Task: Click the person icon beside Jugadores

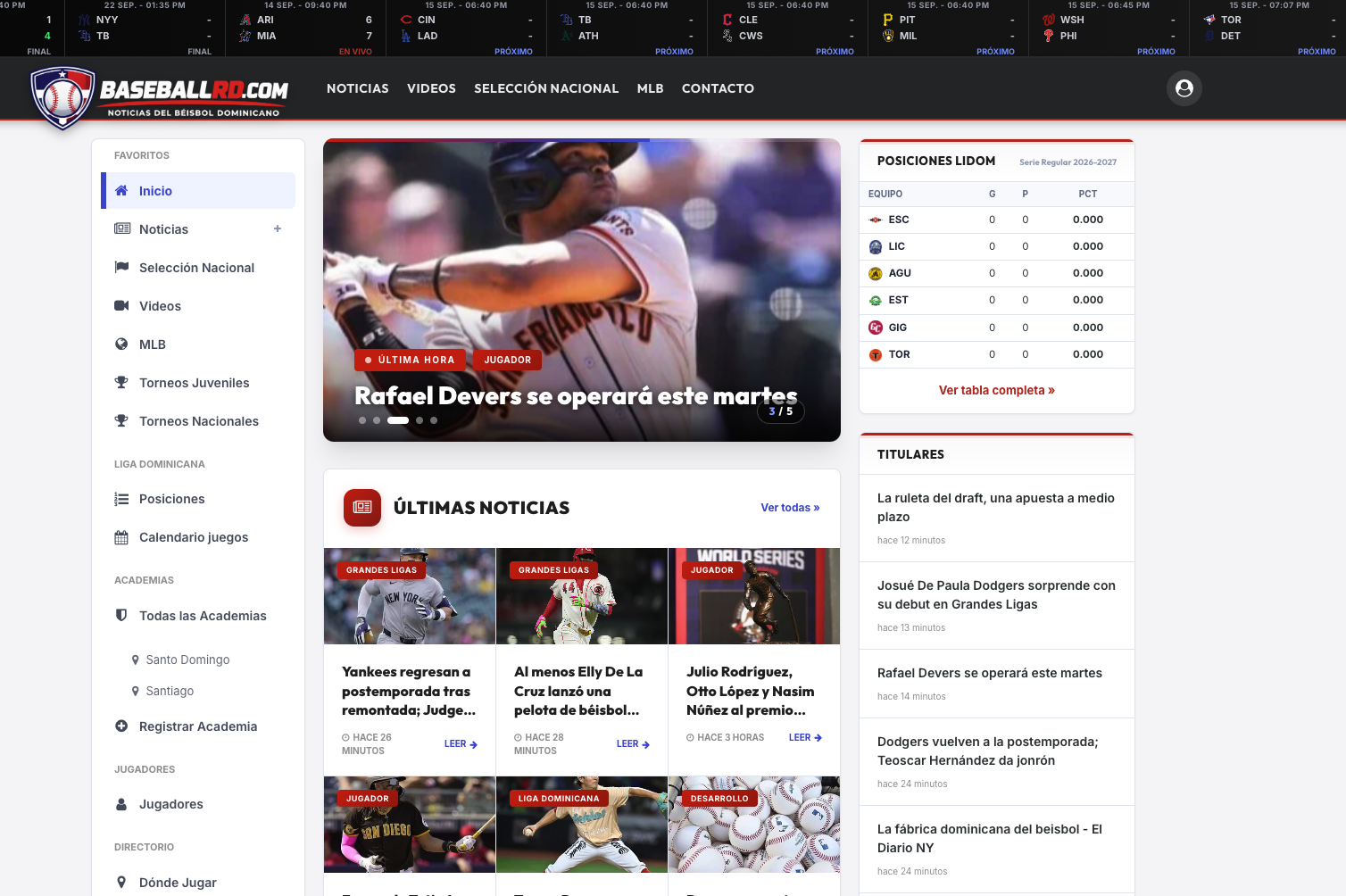Action: pos(121,804)
